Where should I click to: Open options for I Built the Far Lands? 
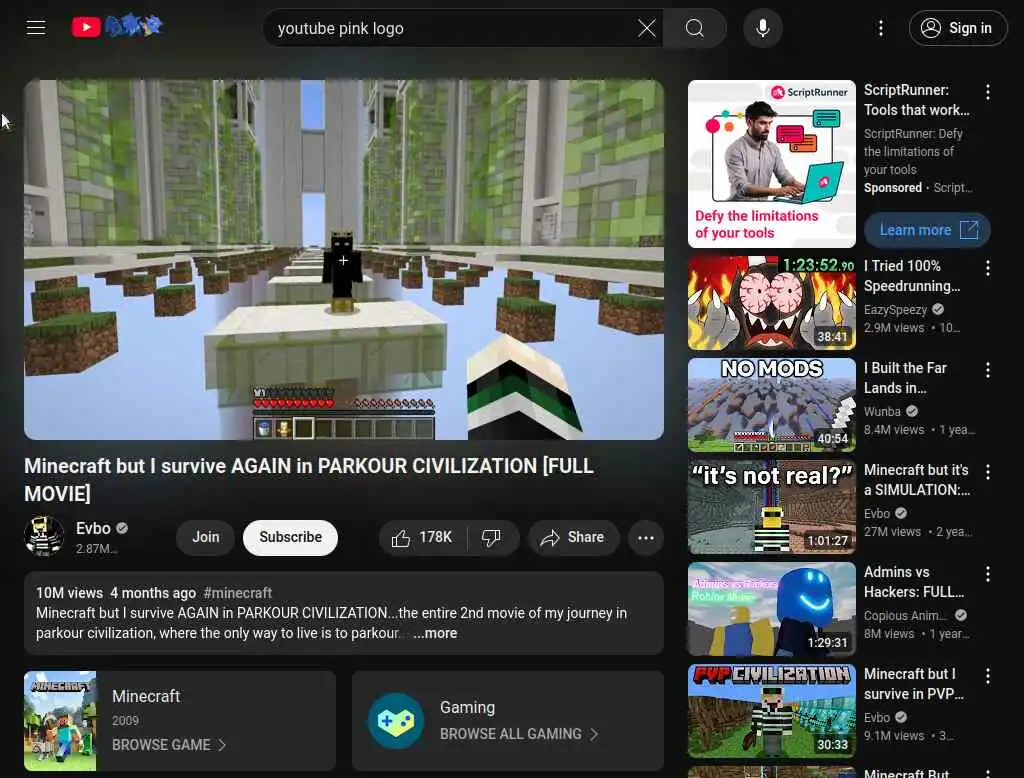tap(987, 370)
